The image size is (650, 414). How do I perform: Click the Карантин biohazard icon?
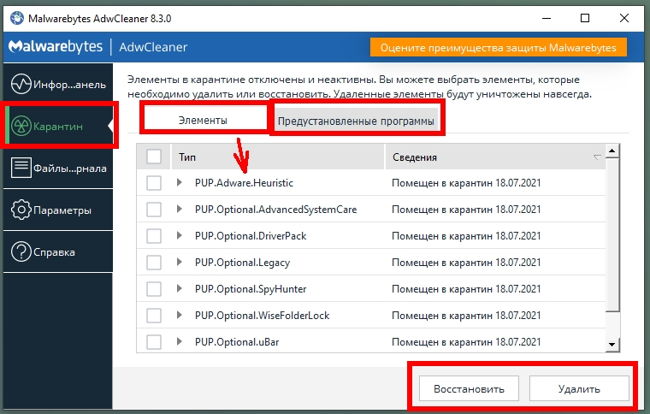(21, 126)
